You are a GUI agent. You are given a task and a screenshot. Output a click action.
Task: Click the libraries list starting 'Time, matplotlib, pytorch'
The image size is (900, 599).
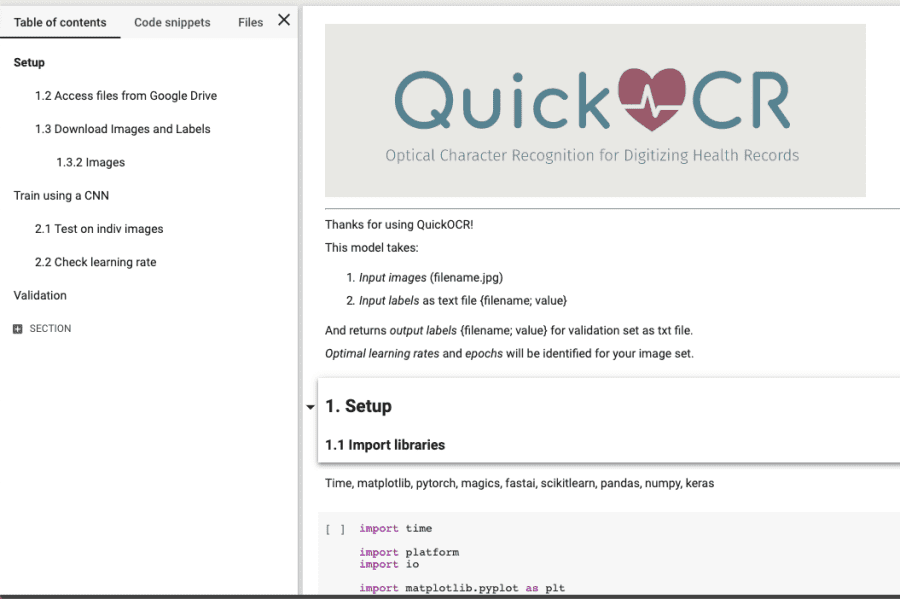click(519, 483)
